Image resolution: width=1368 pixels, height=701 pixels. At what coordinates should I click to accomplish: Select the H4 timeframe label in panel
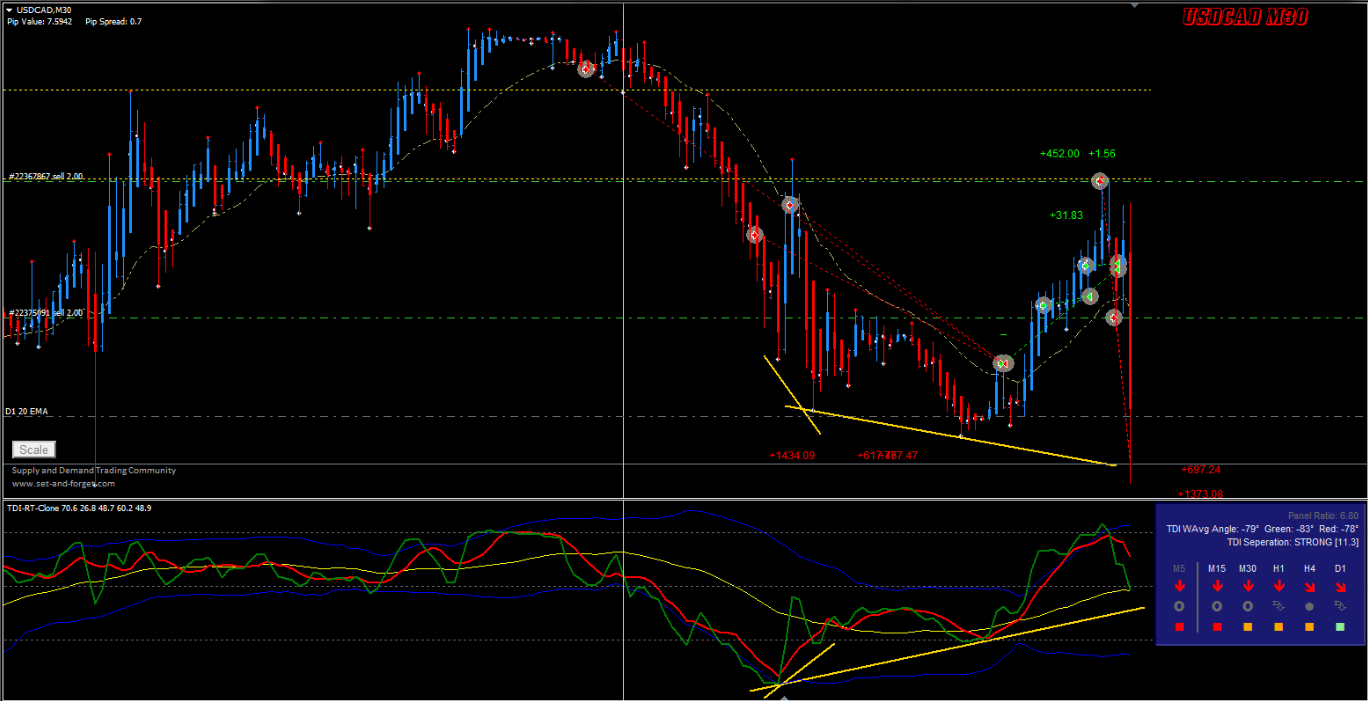tap(1310, 569)
